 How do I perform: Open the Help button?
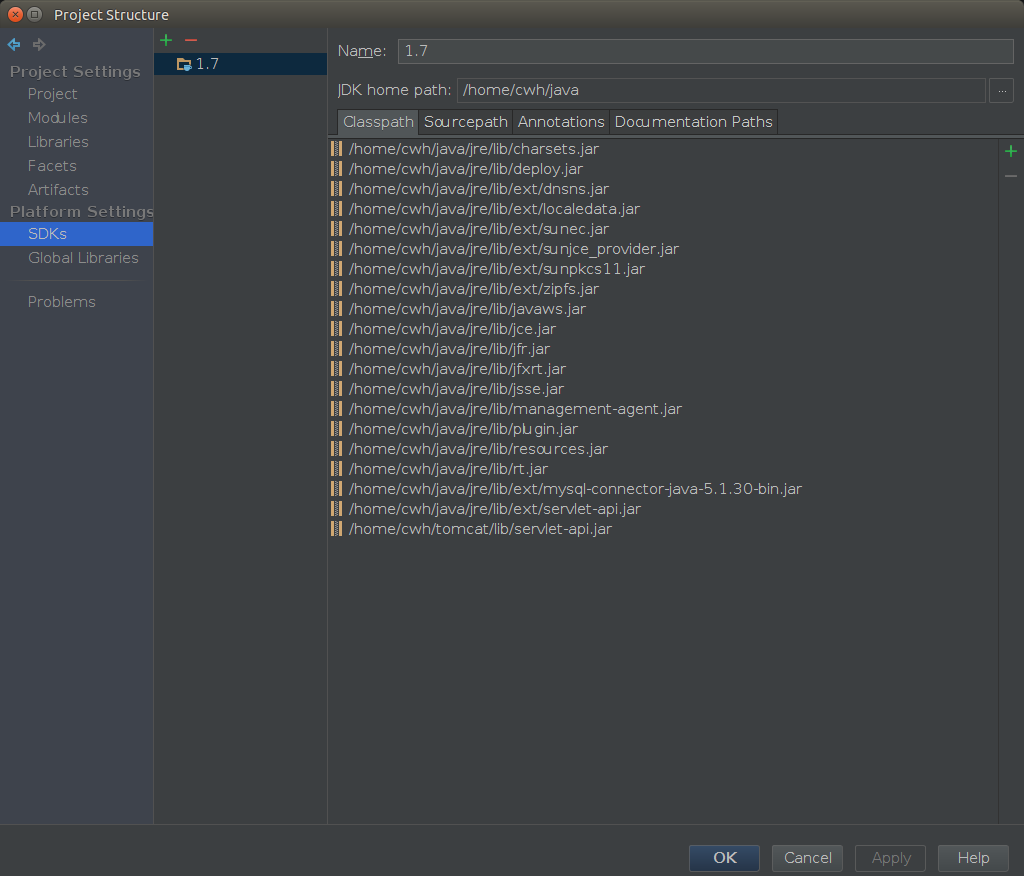972,858
